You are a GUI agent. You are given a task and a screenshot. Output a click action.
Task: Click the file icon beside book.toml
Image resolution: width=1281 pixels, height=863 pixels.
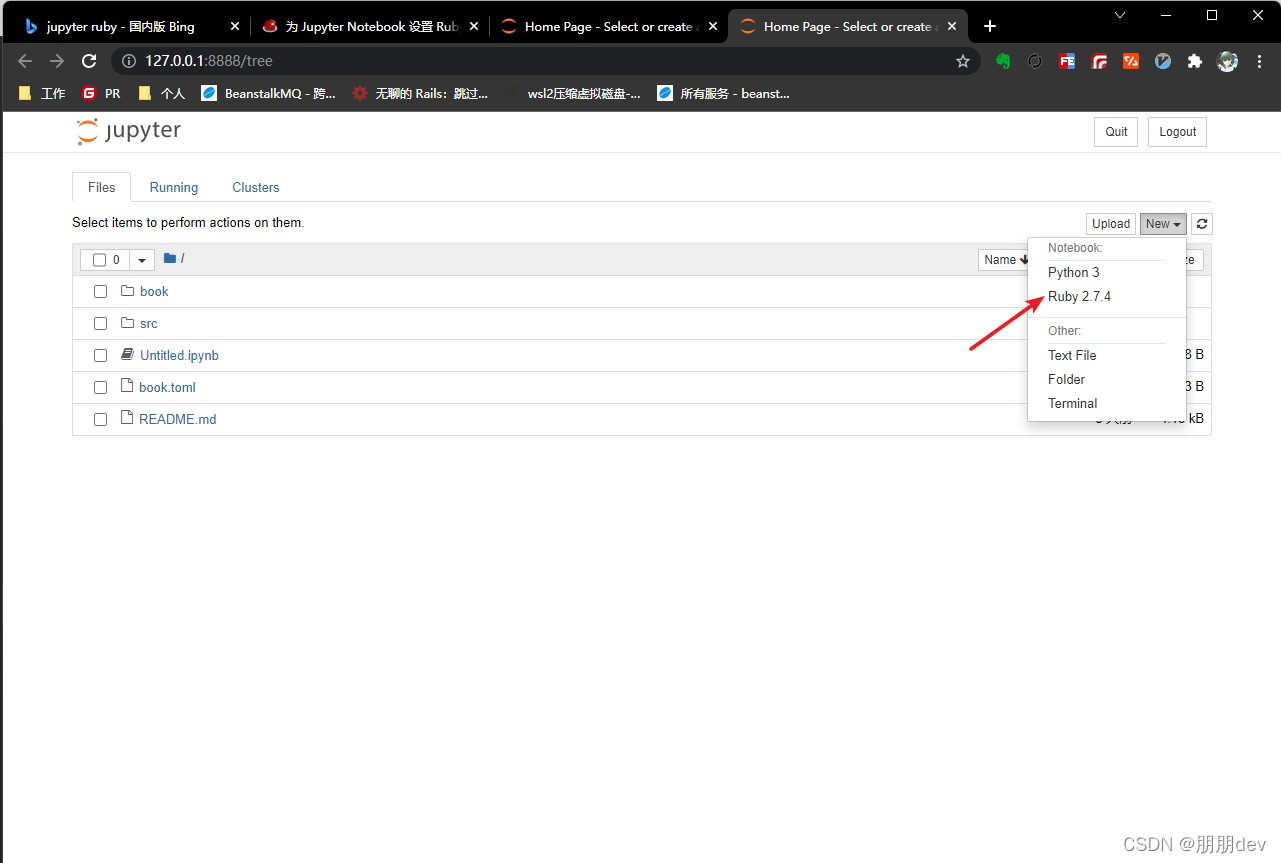tap(127, 386)
